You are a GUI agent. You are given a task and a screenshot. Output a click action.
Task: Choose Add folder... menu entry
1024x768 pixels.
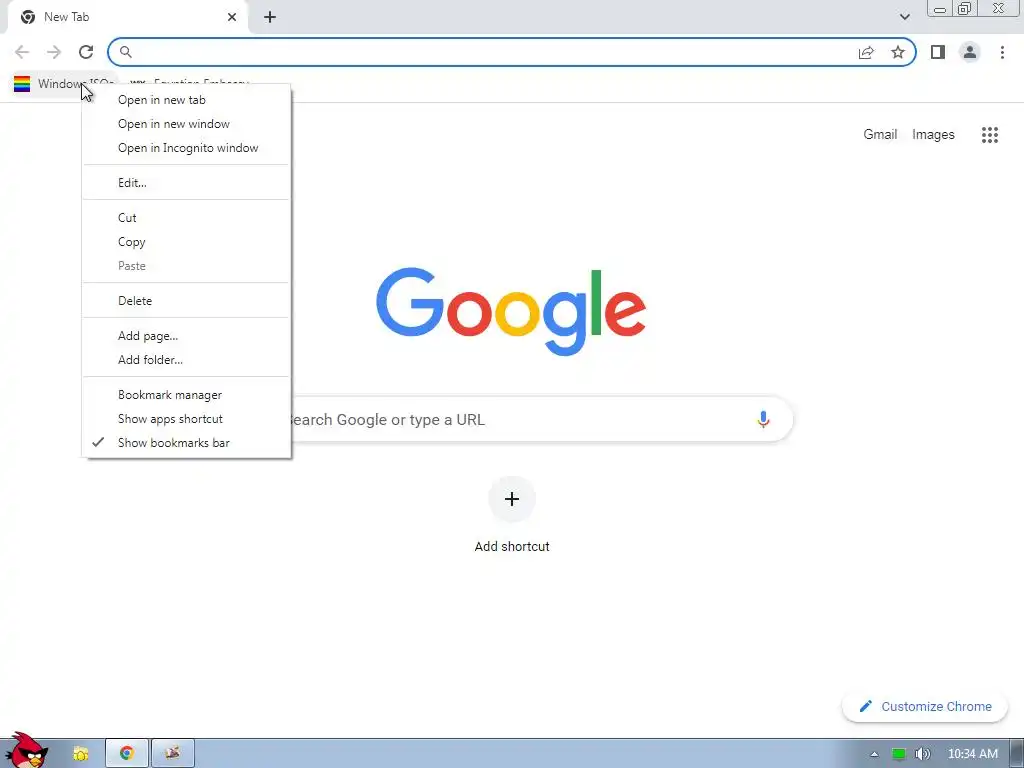pyautogui.click(x=186, y=360)
